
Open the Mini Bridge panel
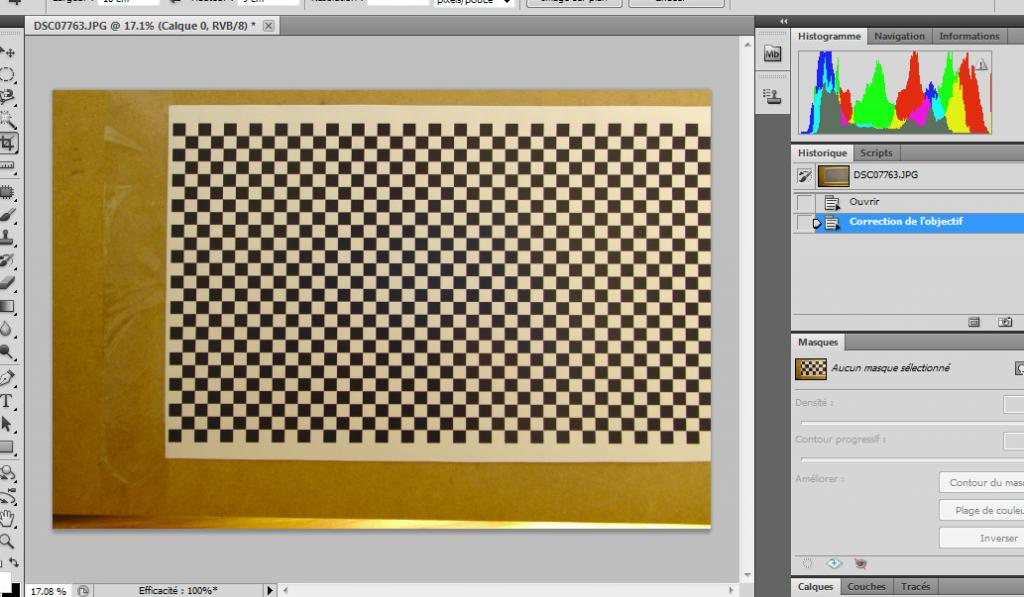coord(773,54)
